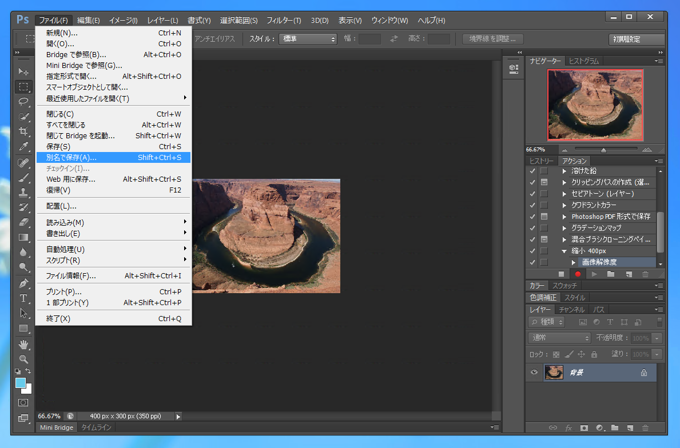Open status bar info arrow menu

point(178,416)
